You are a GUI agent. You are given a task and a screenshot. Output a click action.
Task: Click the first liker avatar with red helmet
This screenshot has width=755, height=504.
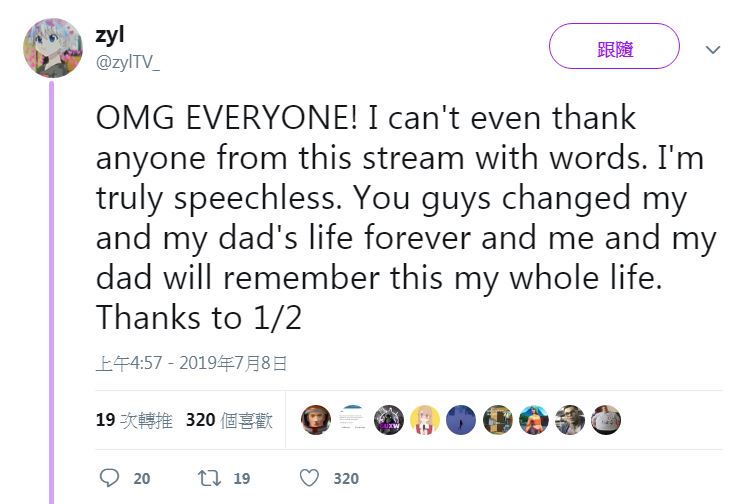(x=317, y=420)
